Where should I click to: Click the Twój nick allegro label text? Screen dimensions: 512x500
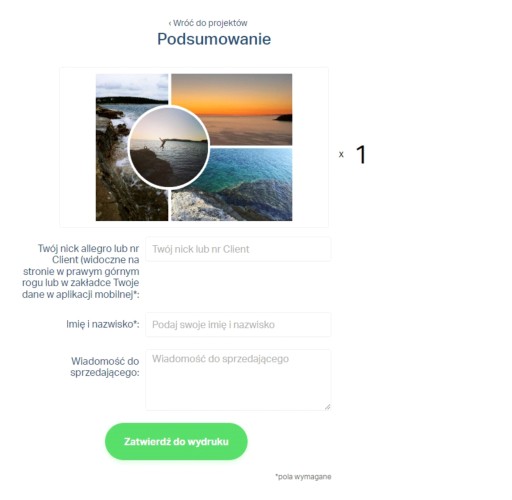point(81,271)
